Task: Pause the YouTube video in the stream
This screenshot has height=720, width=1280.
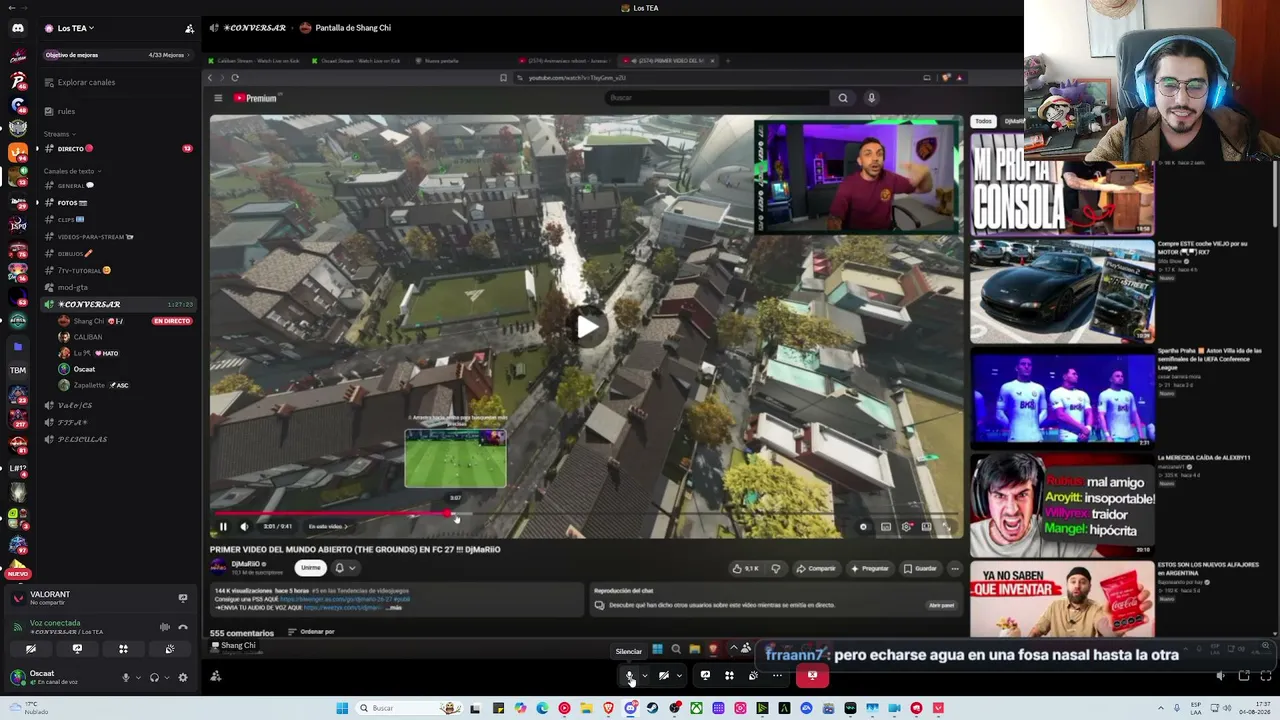Action: [223, 526]
